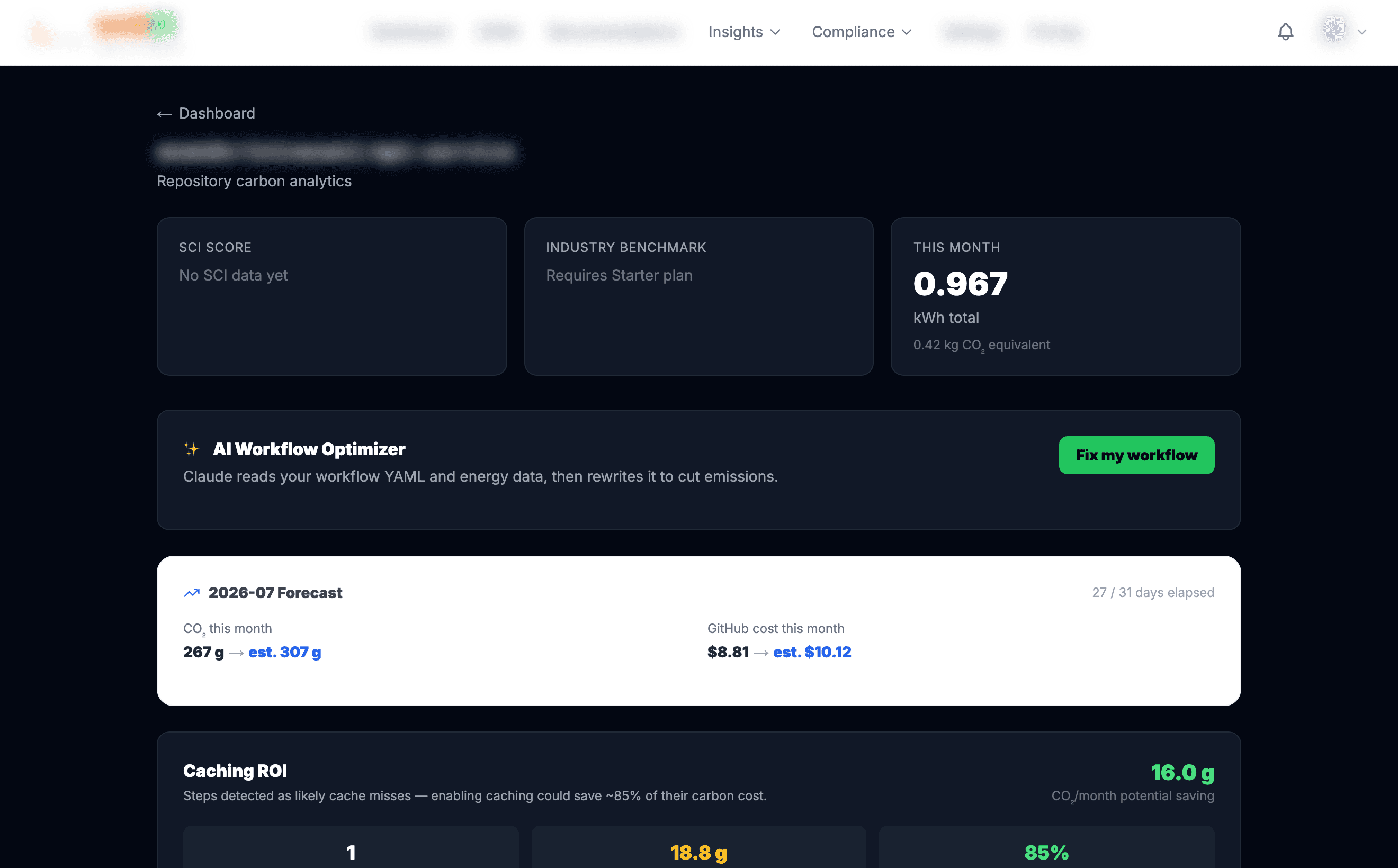Click the 'est. $10.12' cost estimate
The width and height of the screenshot is (1398, 868).
pos(812,652)
